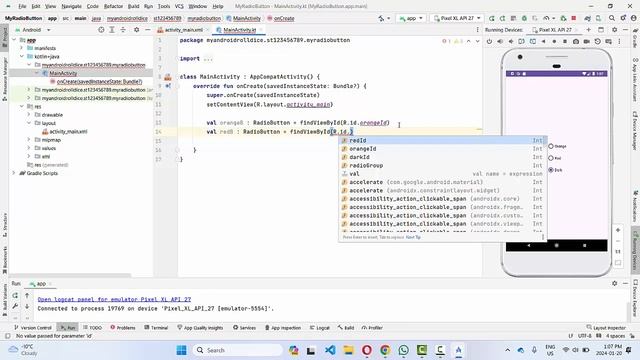Open the Visual Studio Code taskbar icon

330,350
